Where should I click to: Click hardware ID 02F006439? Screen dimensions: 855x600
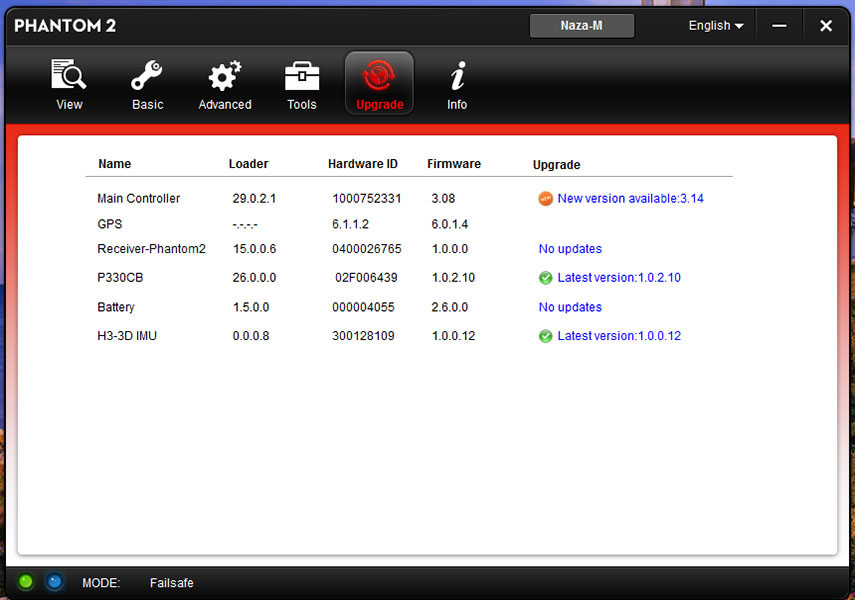pyautogui.click(x=366, y=278)
